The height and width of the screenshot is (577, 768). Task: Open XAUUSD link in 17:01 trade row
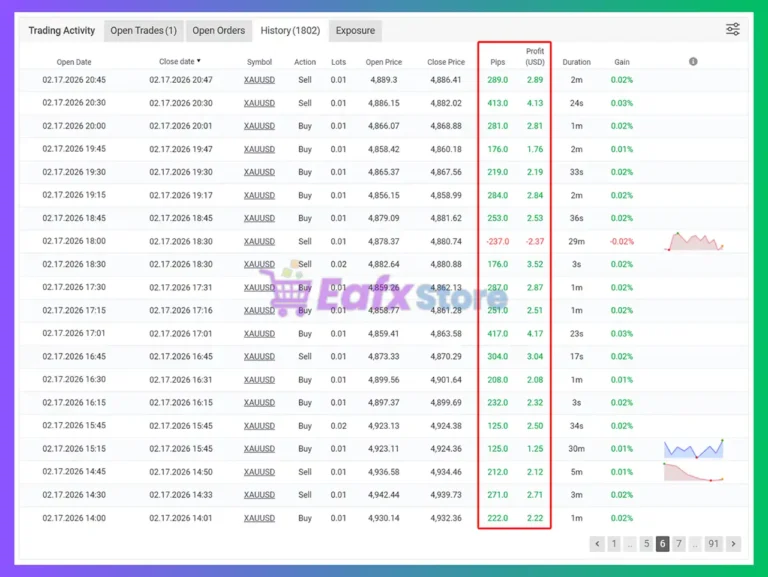tap(259, 334)
